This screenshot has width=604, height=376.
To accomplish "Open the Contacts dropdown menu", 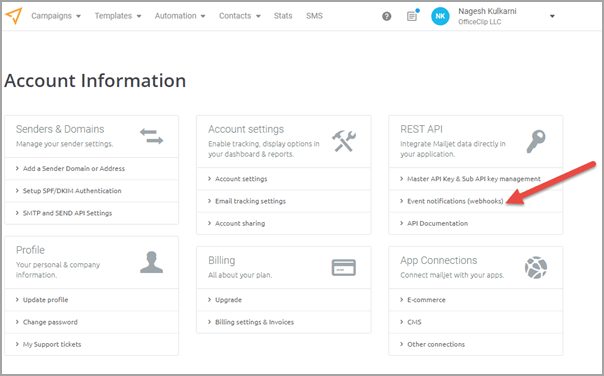I will coord(240,16).
